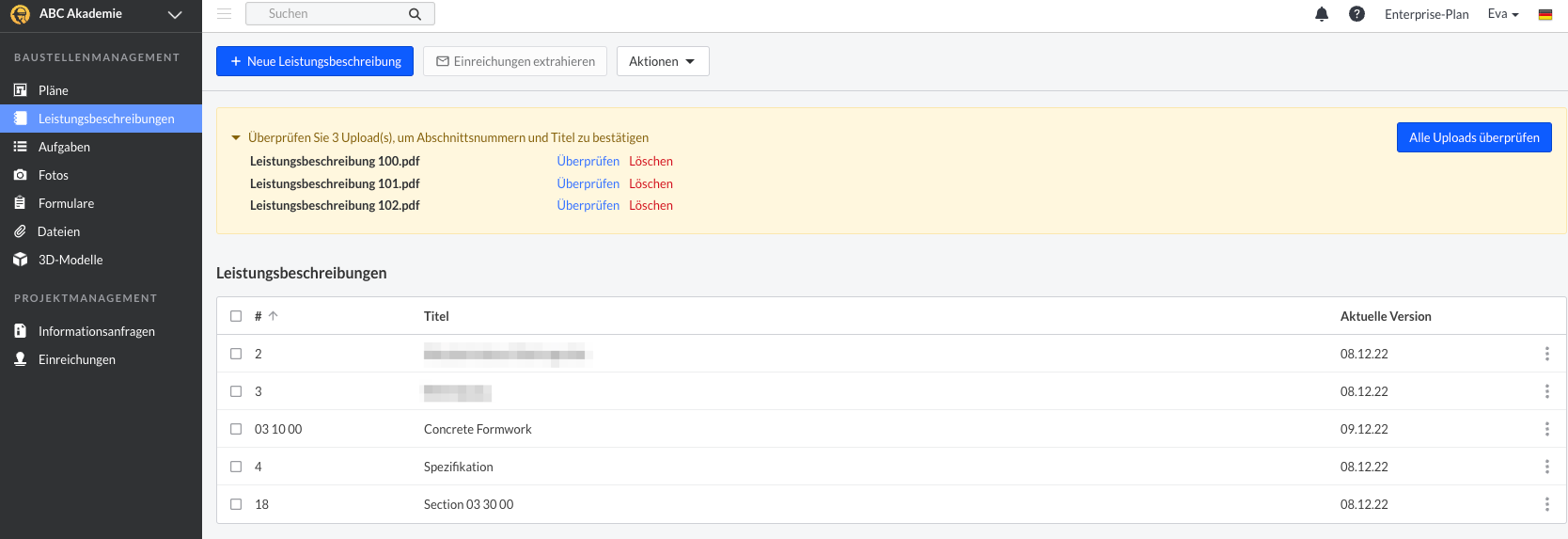1568x539 pixels.
Task: Click Überprüfen for Leistungsbeschreibung 101.pdf
Action: tap(588, 183)
